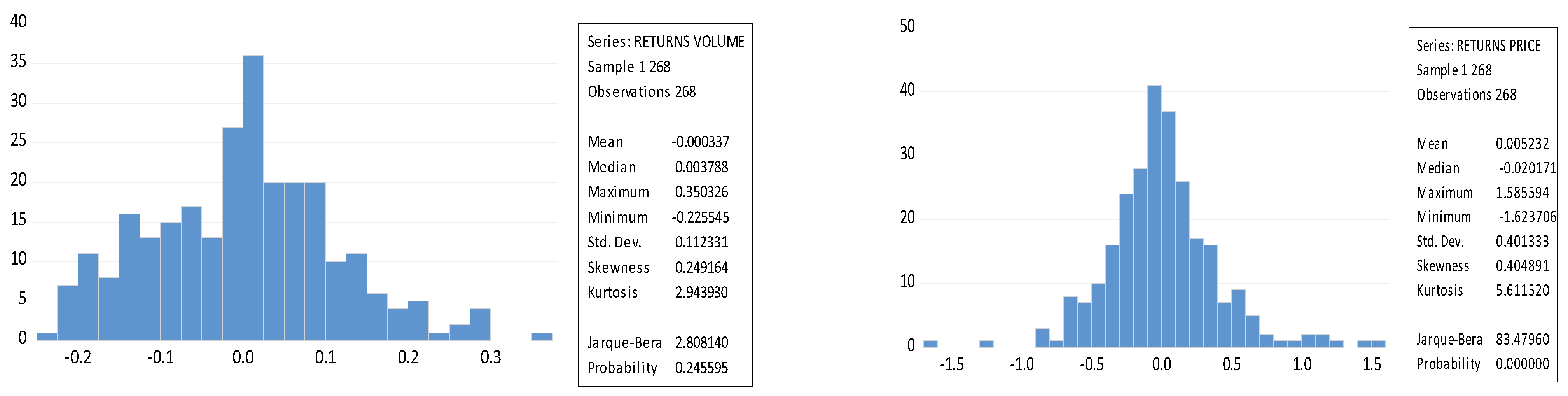1568x396 pixels.
Task: Click the Jarque-Bera value 83.47960
Action: 1522,339
